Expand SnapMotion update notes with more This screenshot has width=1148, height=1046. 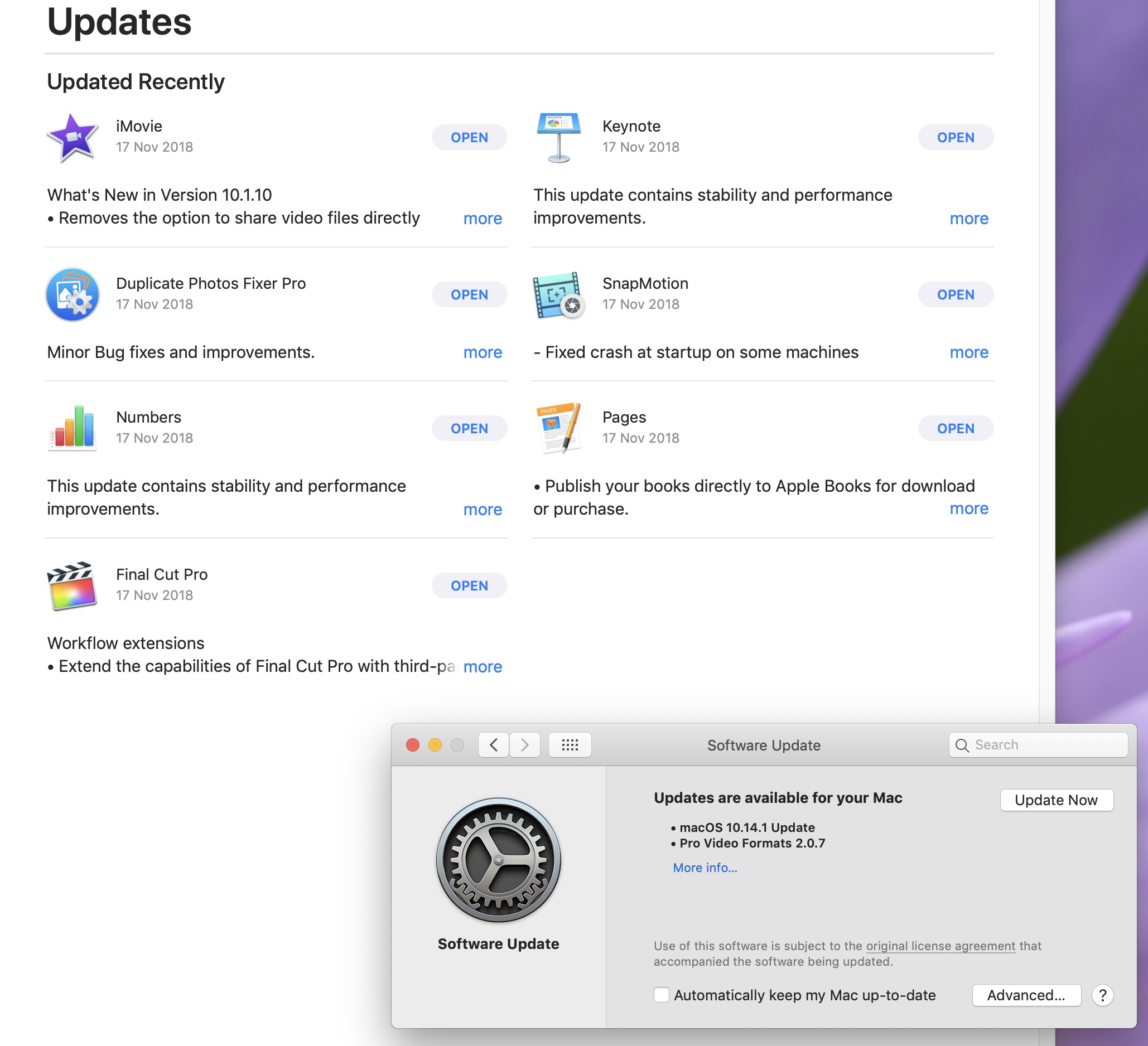point(968,352)
